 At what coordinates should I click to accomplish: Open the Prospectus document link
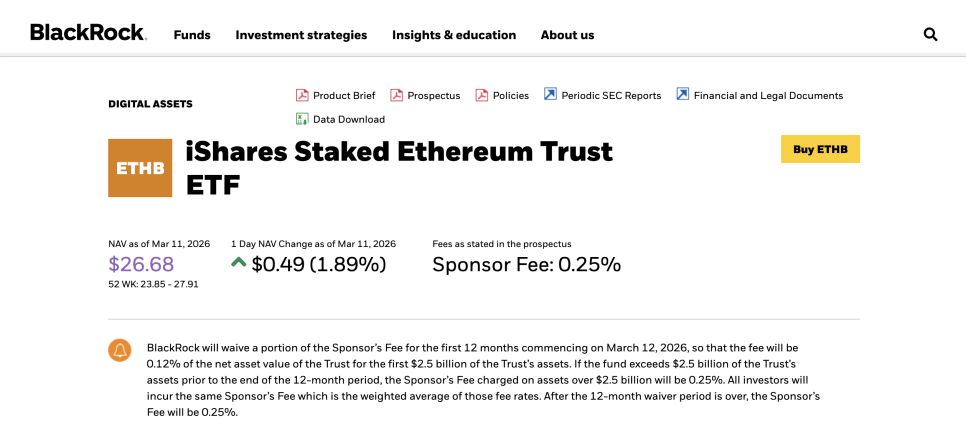point(434,96)
